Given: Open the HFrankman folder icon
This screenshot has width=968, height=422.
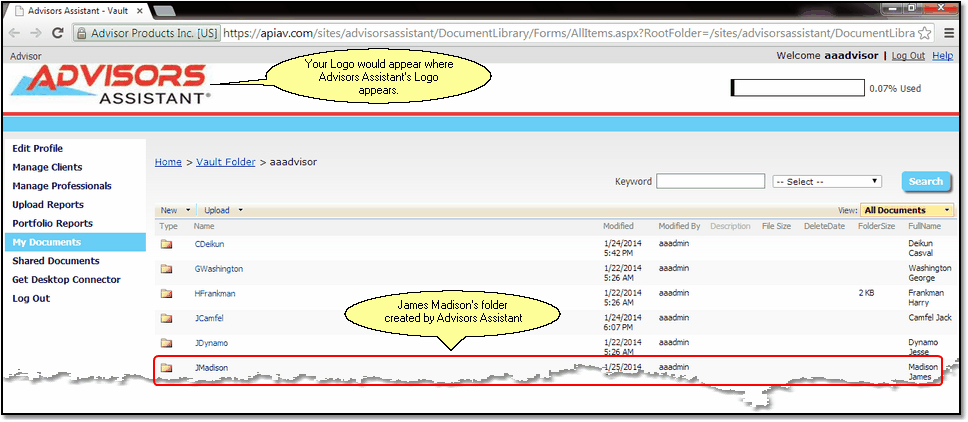Looking at the screenshot, I should point(166,294).
